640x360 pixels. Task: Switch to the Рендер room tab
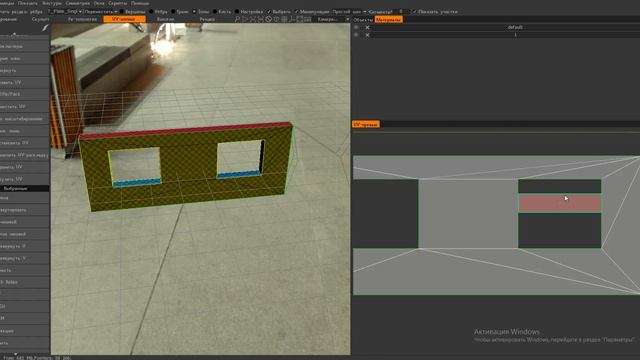(207, 19)
